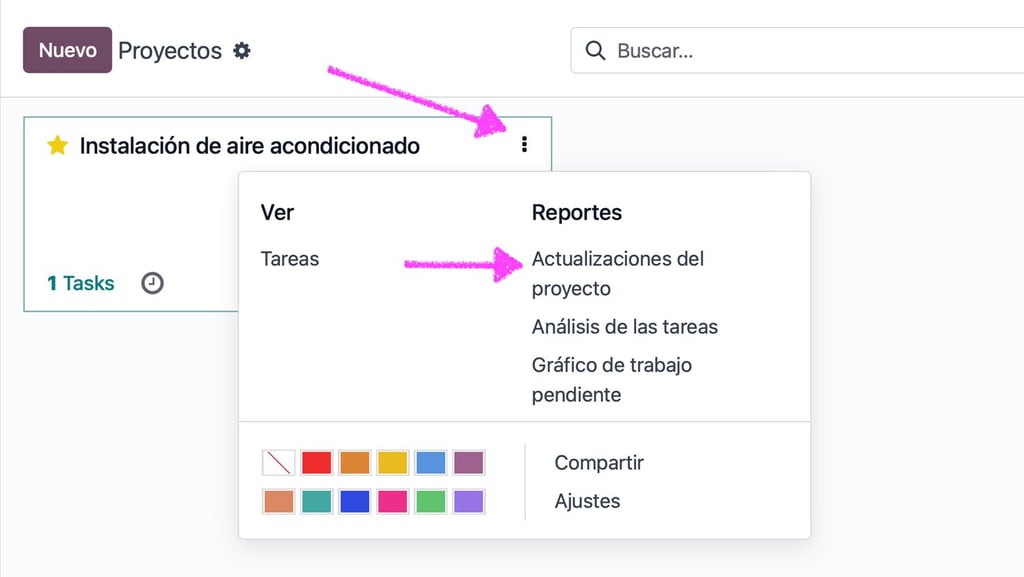Viewport: 1024px width, 577px height.
Task: Pick the green color swatch
Action: (430, 501)
